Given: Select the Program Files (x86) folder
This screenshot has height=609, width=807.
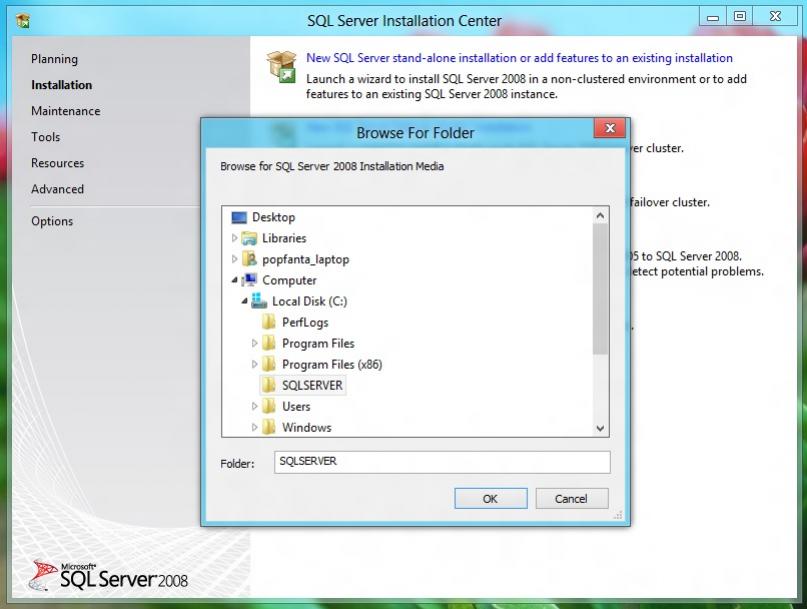Looking at the screenshot, I should pos(332,364).
